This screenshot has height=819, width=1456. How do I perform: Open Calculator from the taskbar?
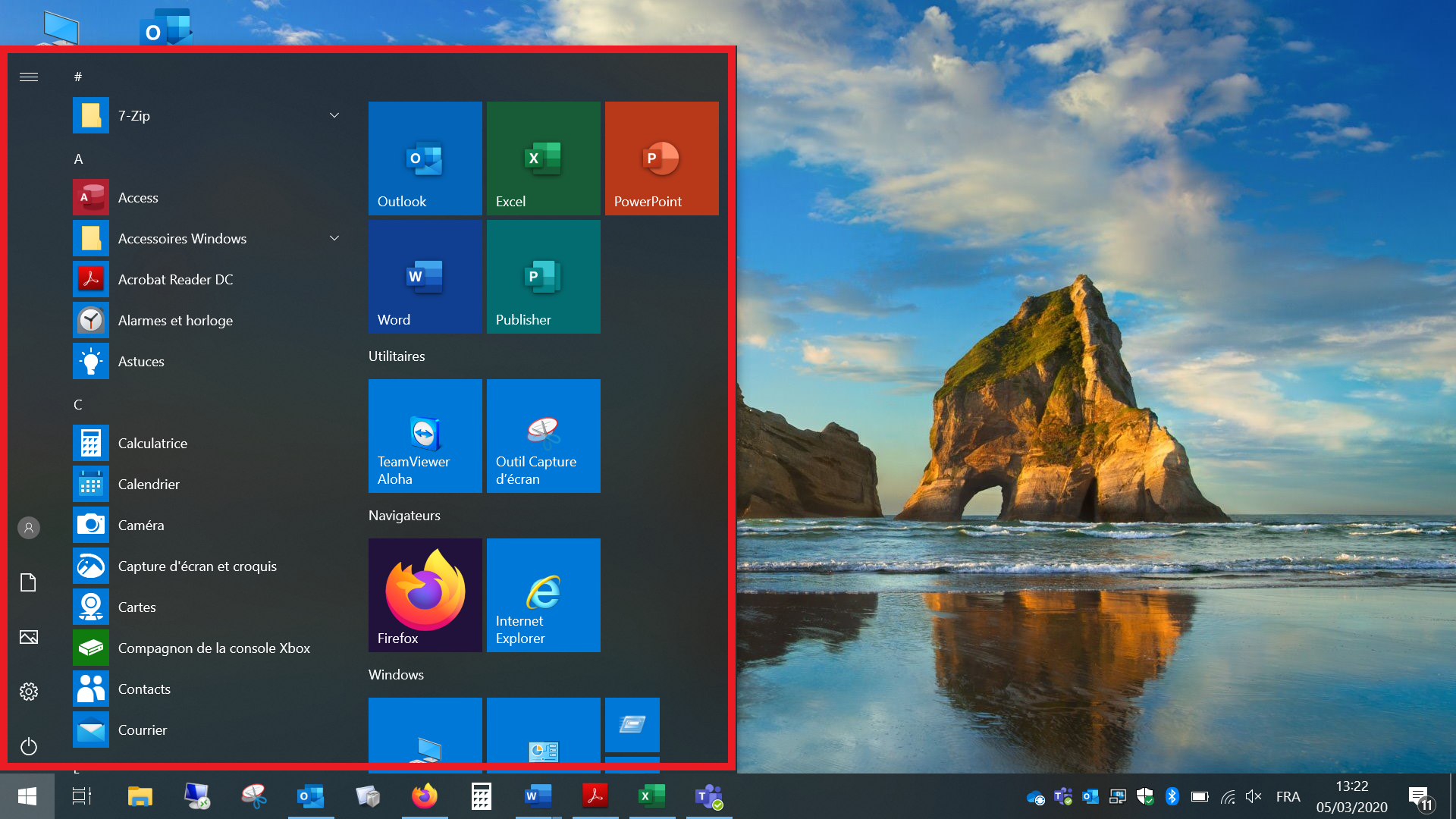(x=482, y=796)
